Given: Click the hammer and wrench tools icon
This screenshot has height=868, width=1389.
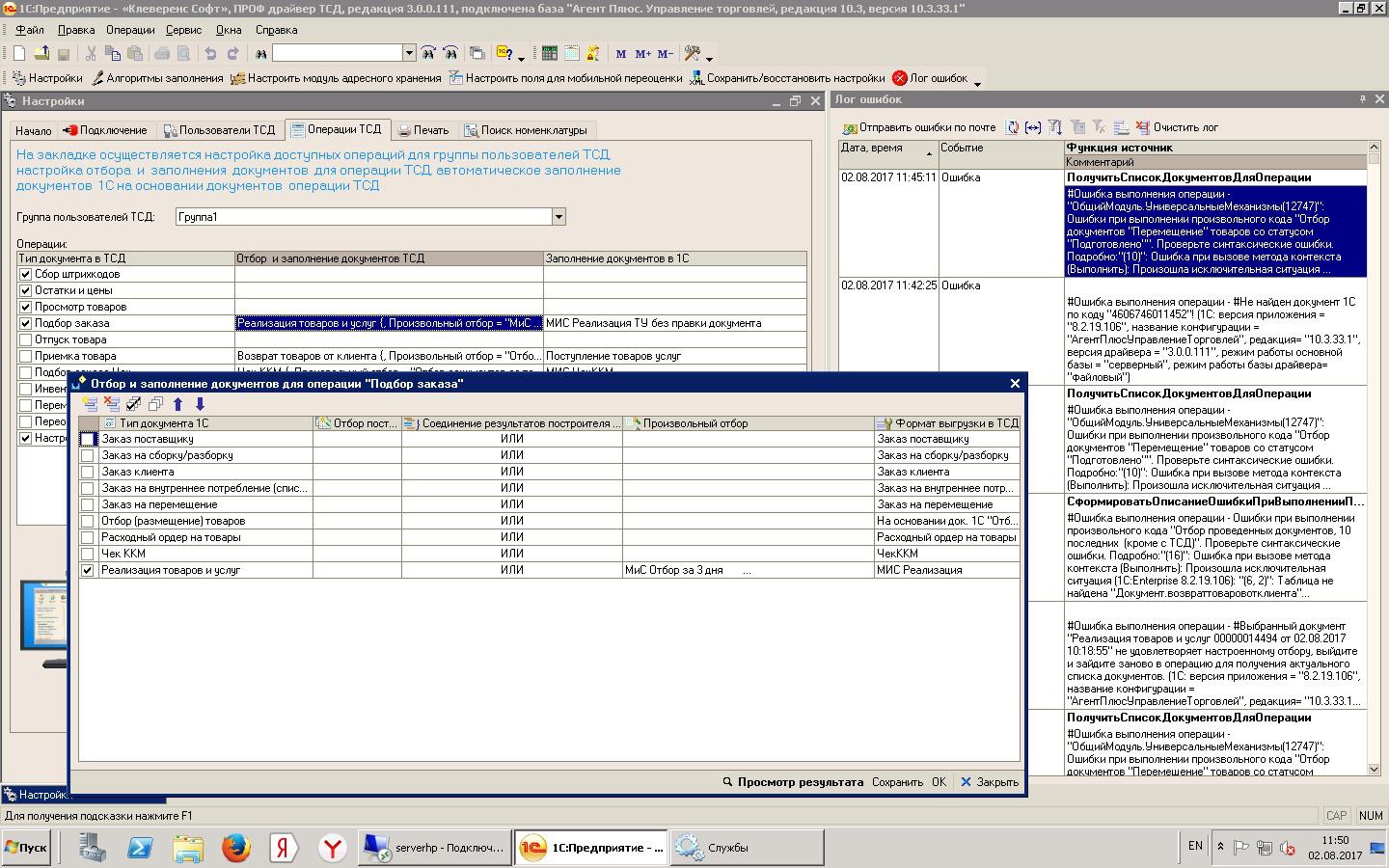Looking at the screenshot, I should pos(692,54).
